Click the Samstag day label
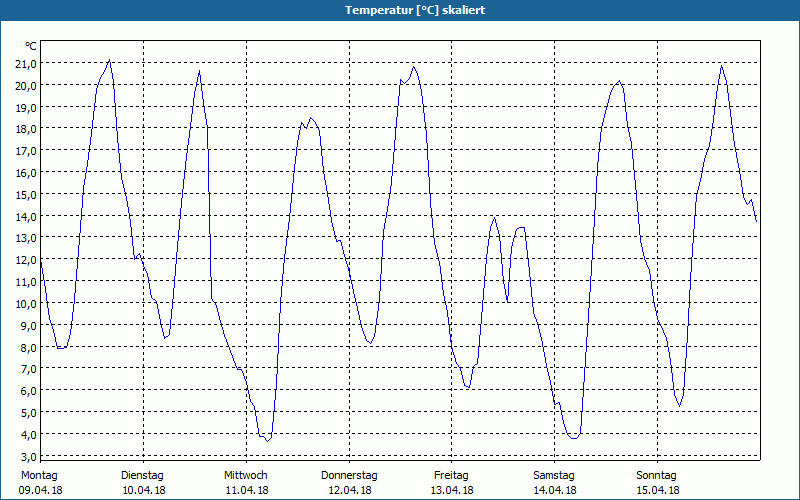This screenshot has width=800, height=500. pyautogui.click(x=554, y=476)
